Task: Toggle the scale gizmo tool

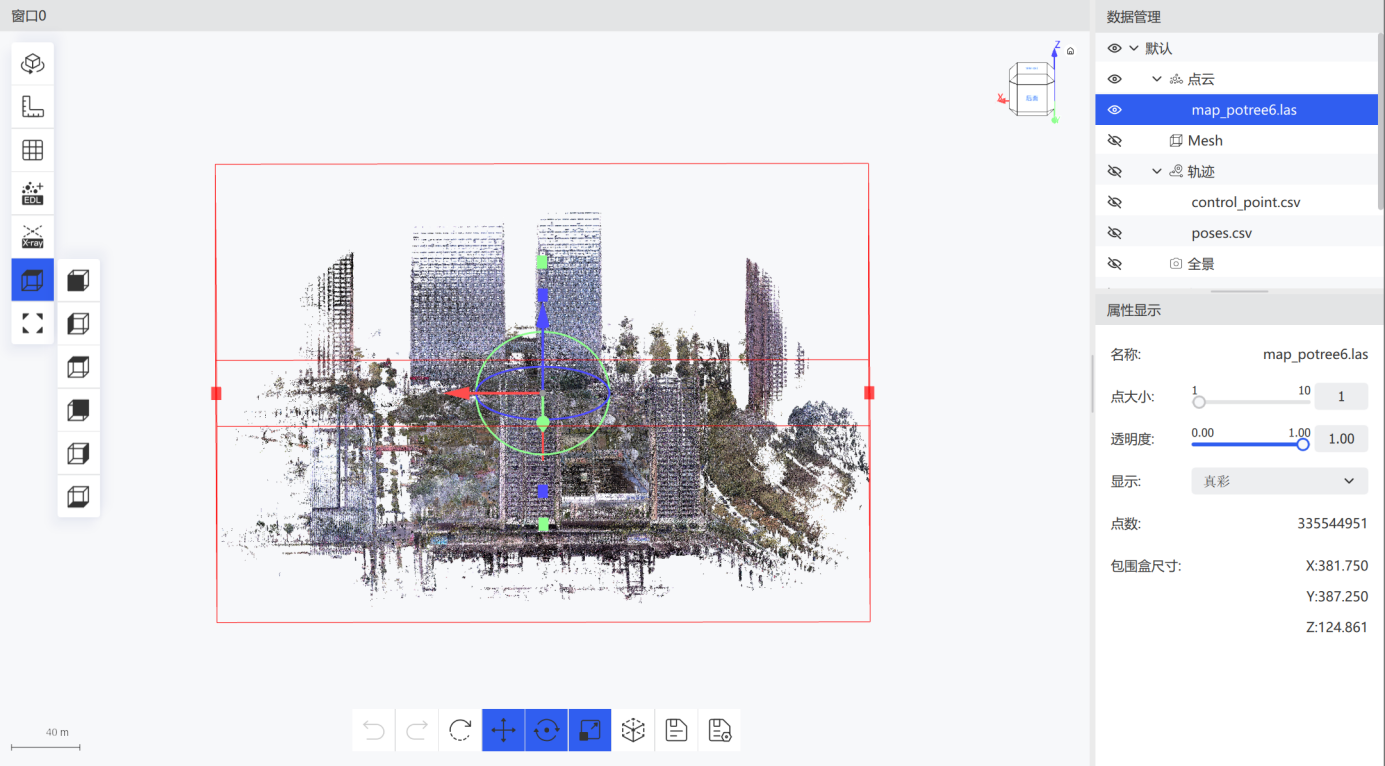Action: (590, 730)
